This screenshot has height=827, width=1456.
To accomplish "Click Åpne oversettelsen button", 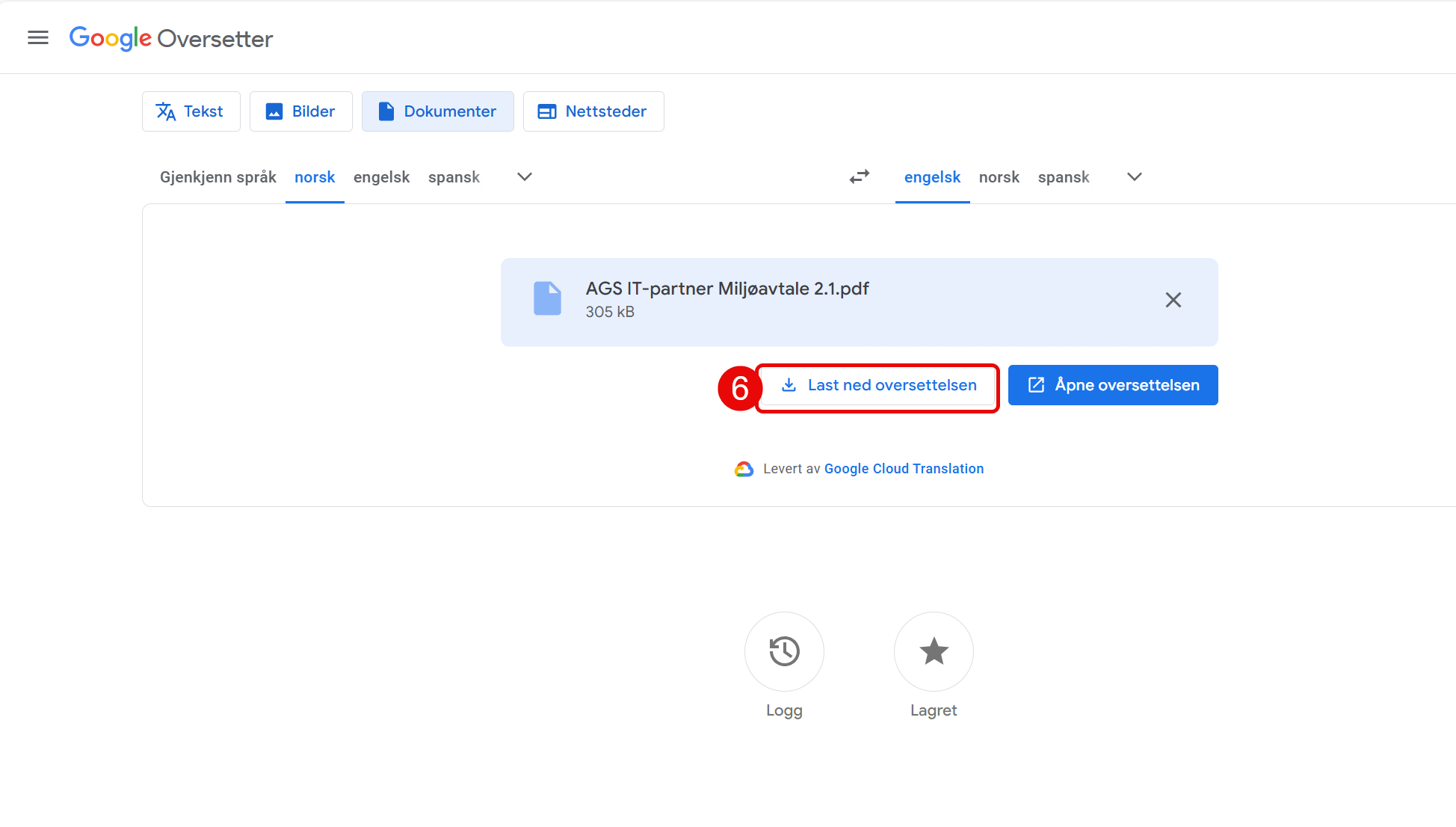I will click(x=1113, y=385).
